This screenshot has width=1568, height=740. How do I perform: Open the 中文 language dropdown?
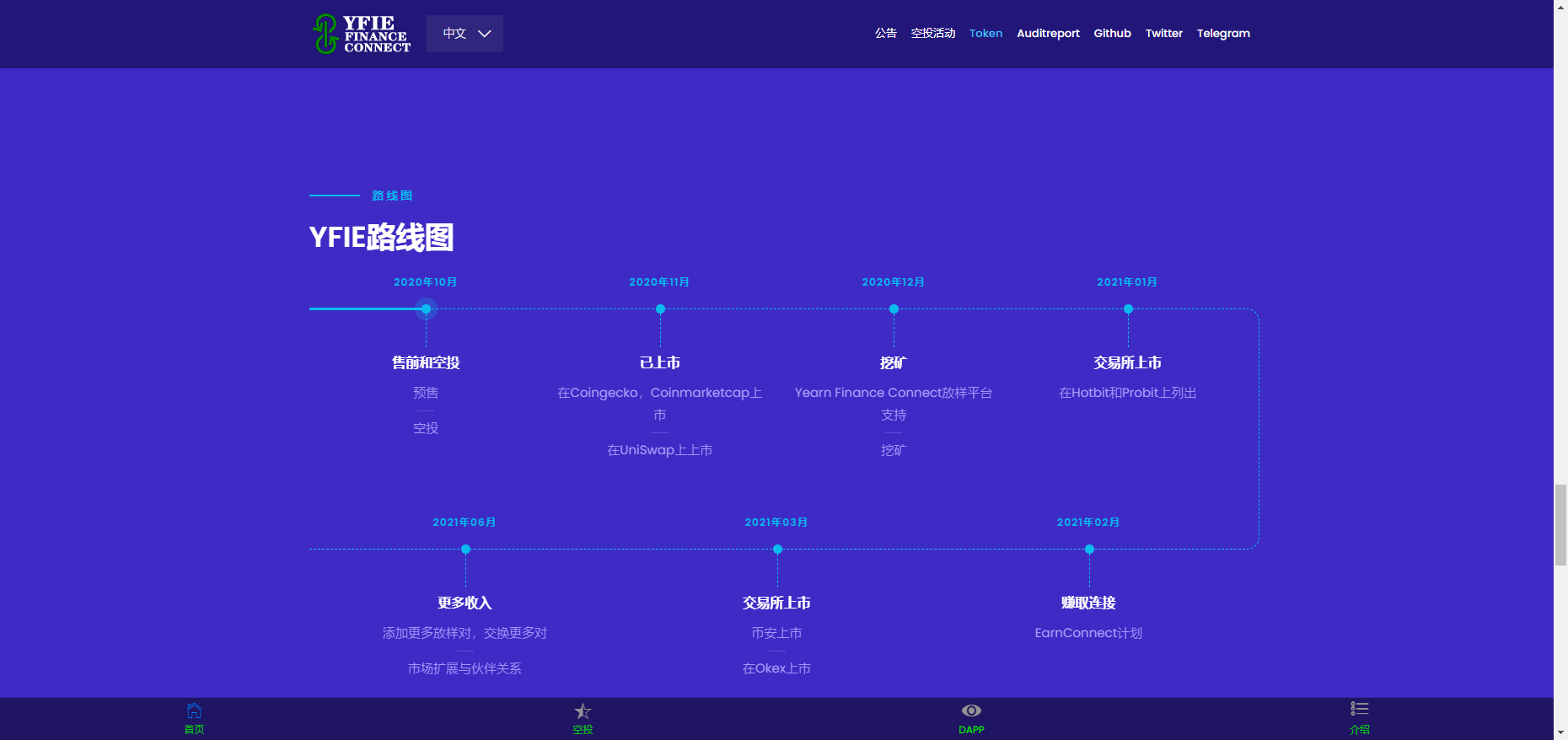pos(464,34)
